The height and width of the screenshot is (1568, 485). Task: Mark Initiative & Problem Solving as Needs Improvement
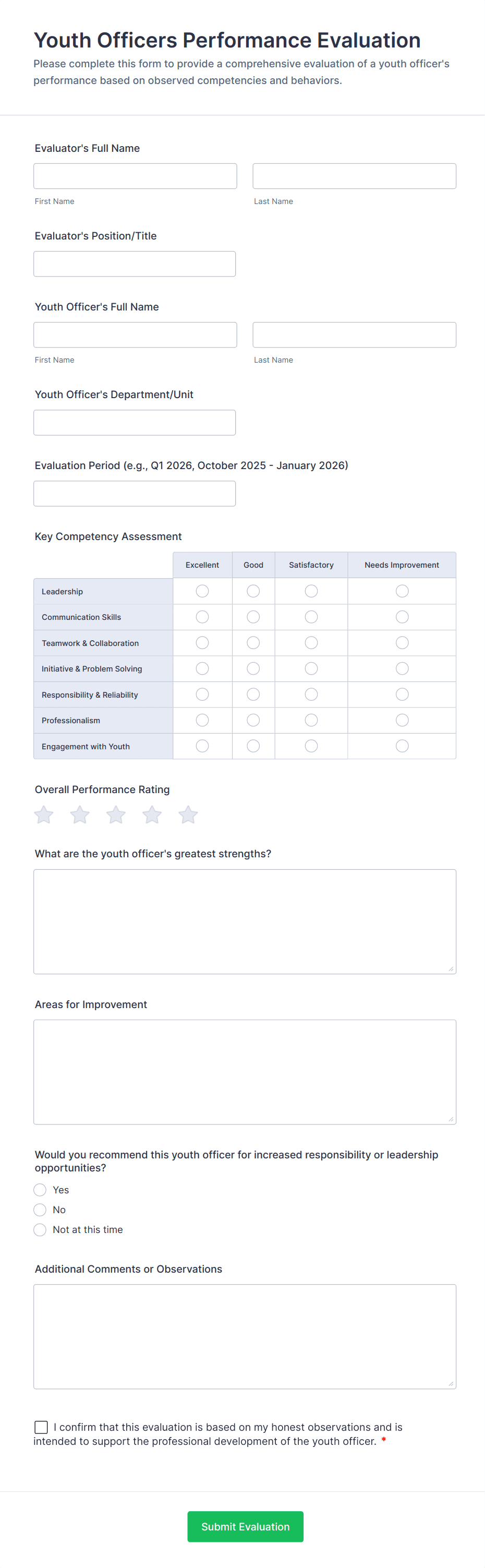(402, 668)
